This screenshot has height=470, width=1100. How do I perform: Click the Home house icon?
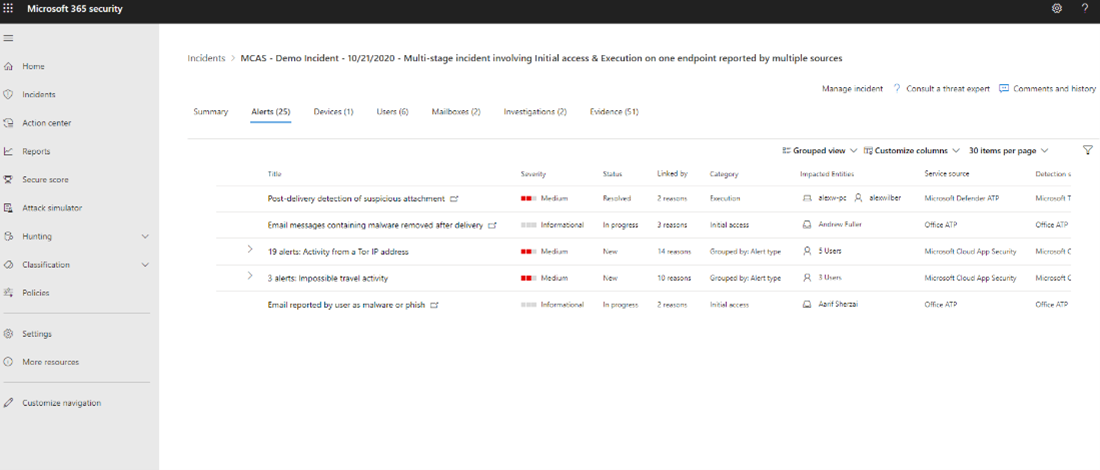coord(8,66)
